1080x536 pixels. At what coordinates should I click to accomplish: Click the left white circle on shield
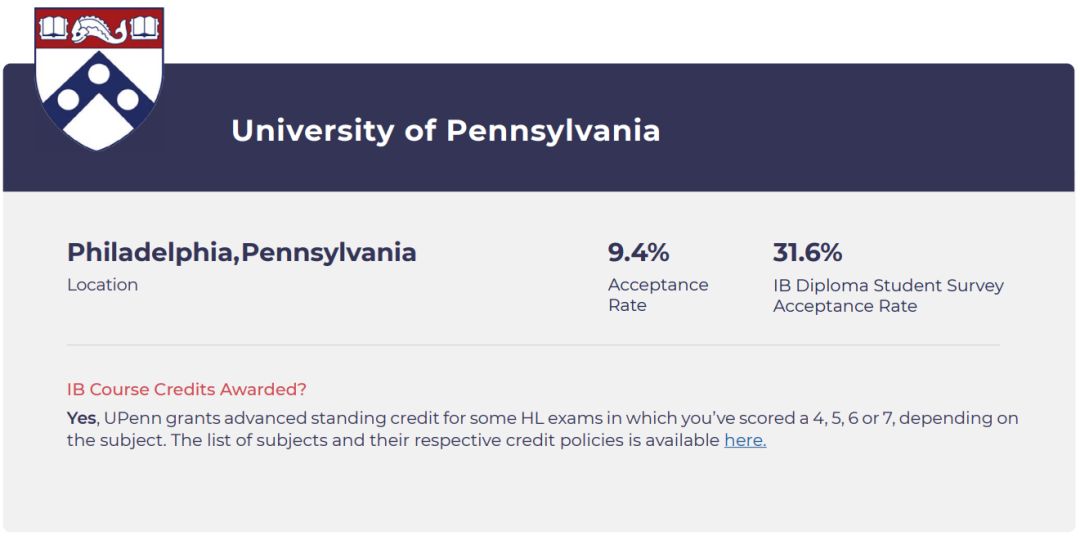[68, 99]
